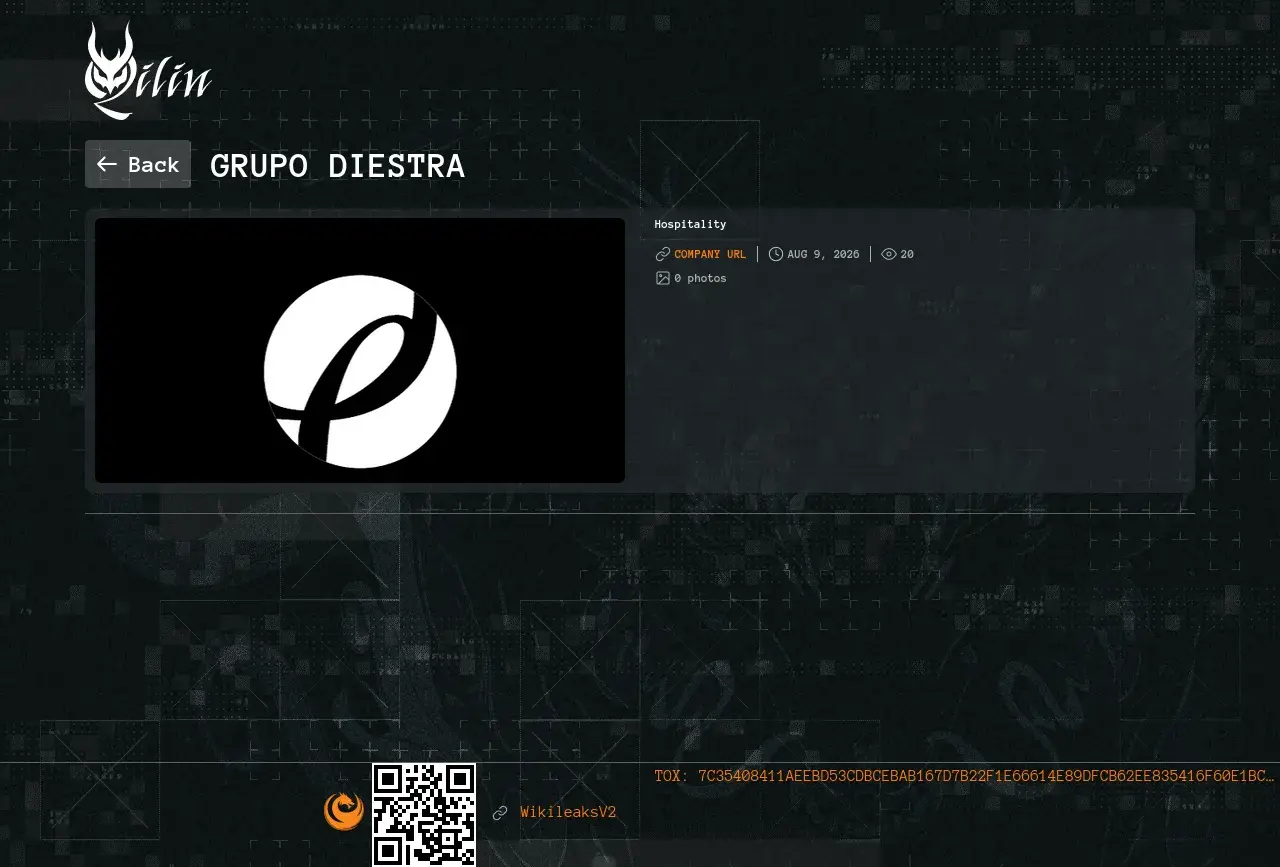
Task: Click the chain link icon beside COMPANY URL
Action: pyautogui.click(x=663, y=254)
